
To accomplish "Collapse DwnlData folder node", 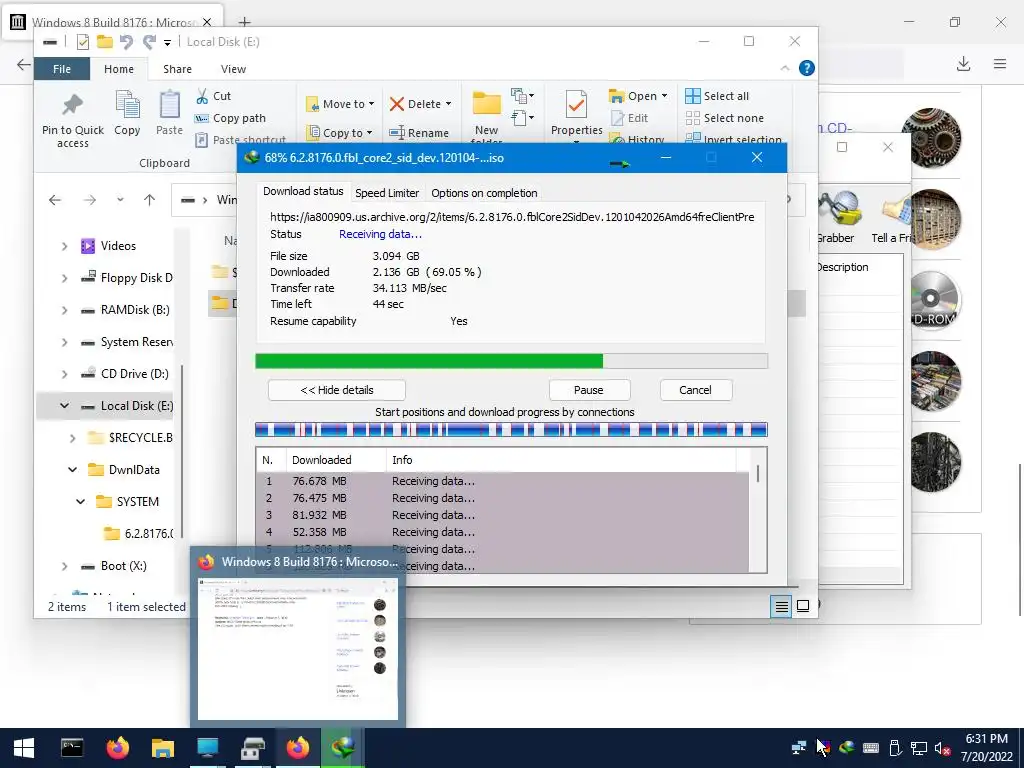I will point(72,470).
